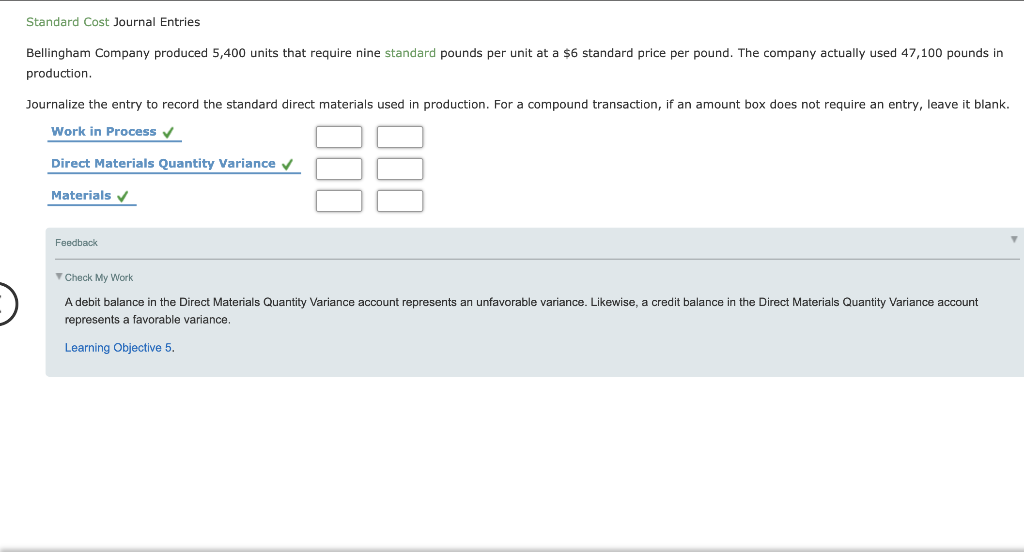This screenshot has width=1024, height=554.
Task: Click the green 'Standard Cost' glossary link
Action: click(x=67, y=22)
